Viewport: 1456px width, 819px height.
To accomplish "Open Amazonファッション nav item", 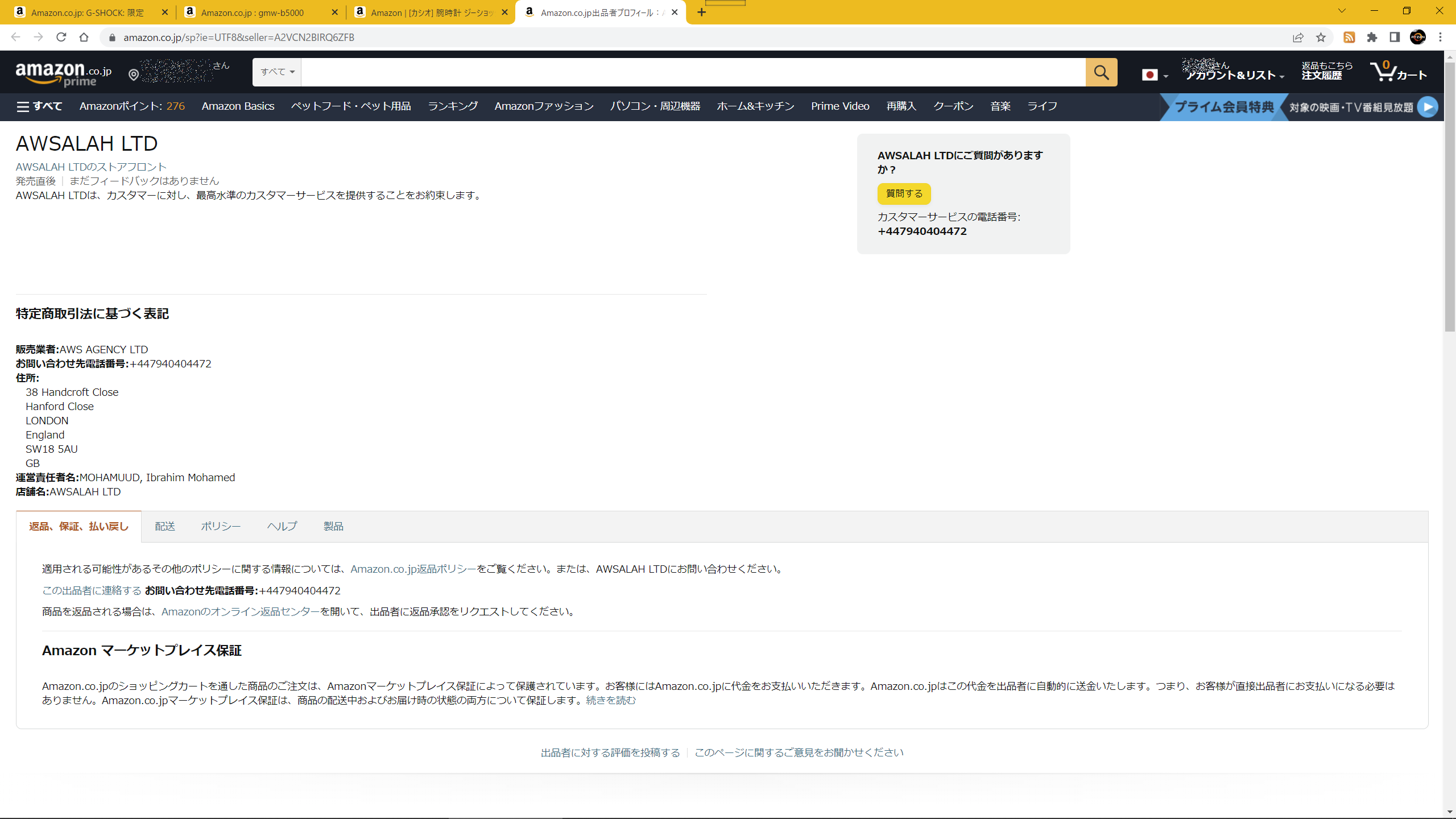I will 544,106.
